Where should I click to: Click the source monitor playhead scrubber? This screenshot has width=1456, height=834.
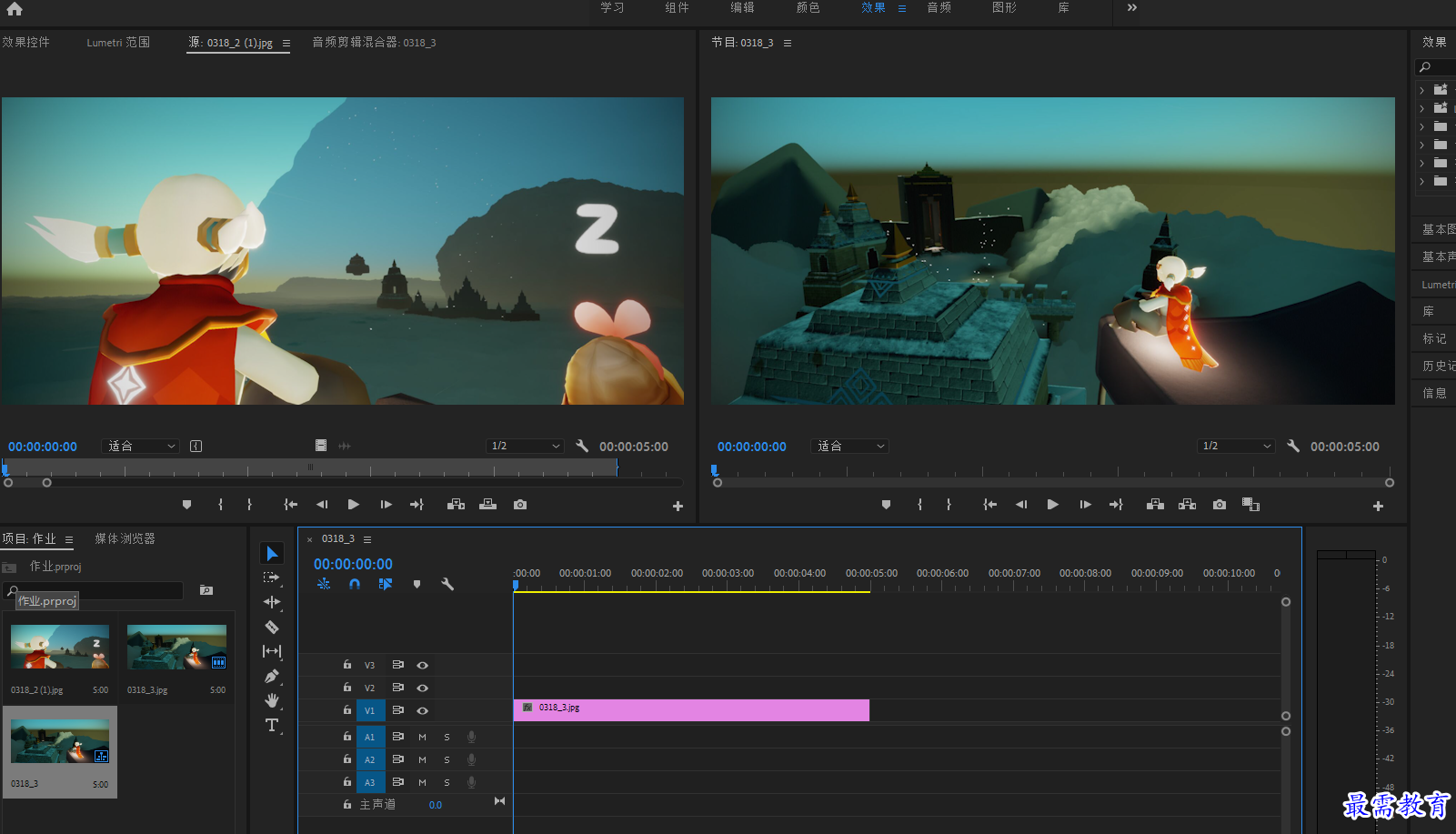coord(5,469)
